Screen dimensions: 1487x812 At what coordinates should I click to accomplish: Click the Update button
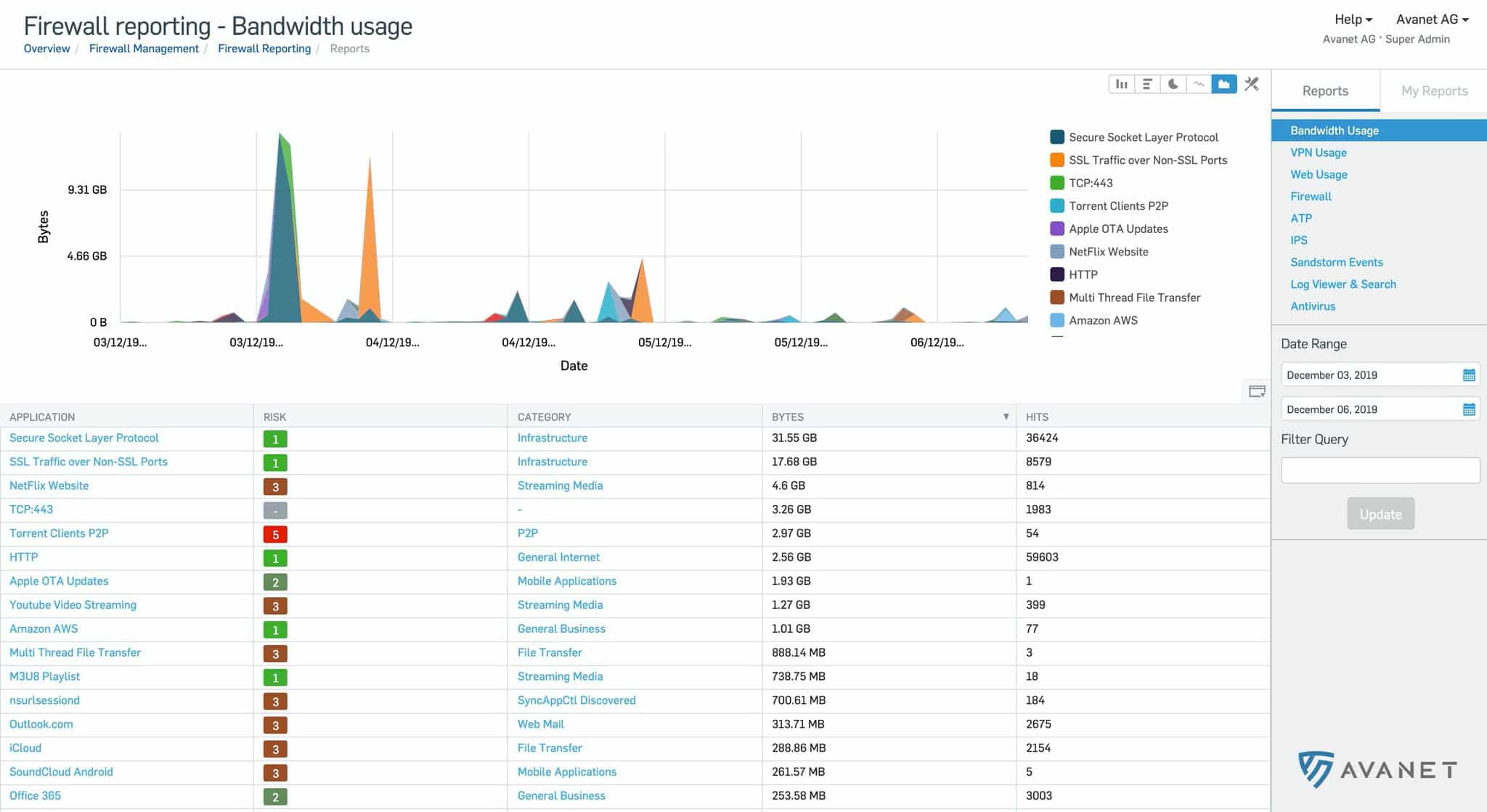tap(1380, 514)
